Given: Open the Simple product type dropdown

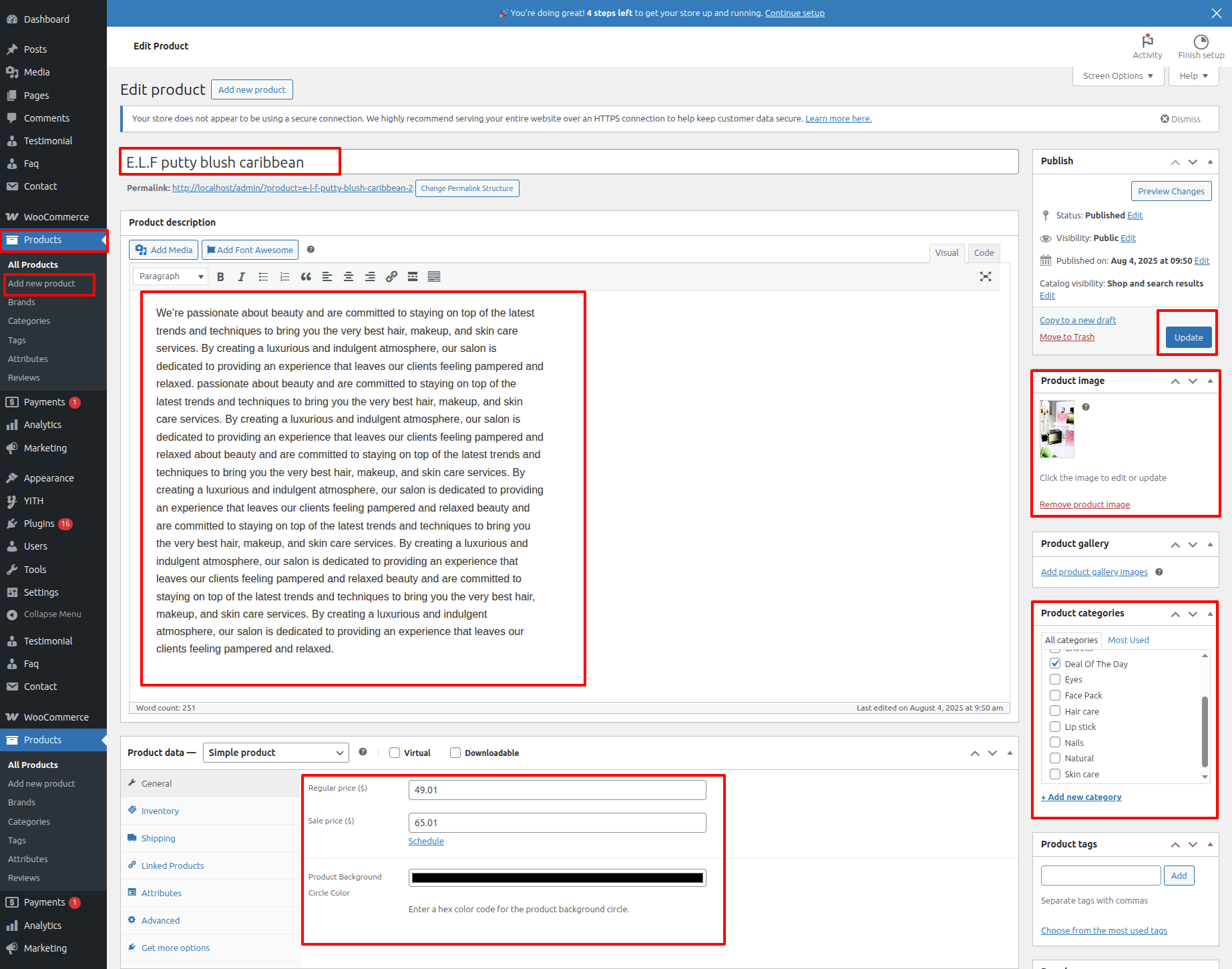Looking at the screenshot, I should click(275, 753).
